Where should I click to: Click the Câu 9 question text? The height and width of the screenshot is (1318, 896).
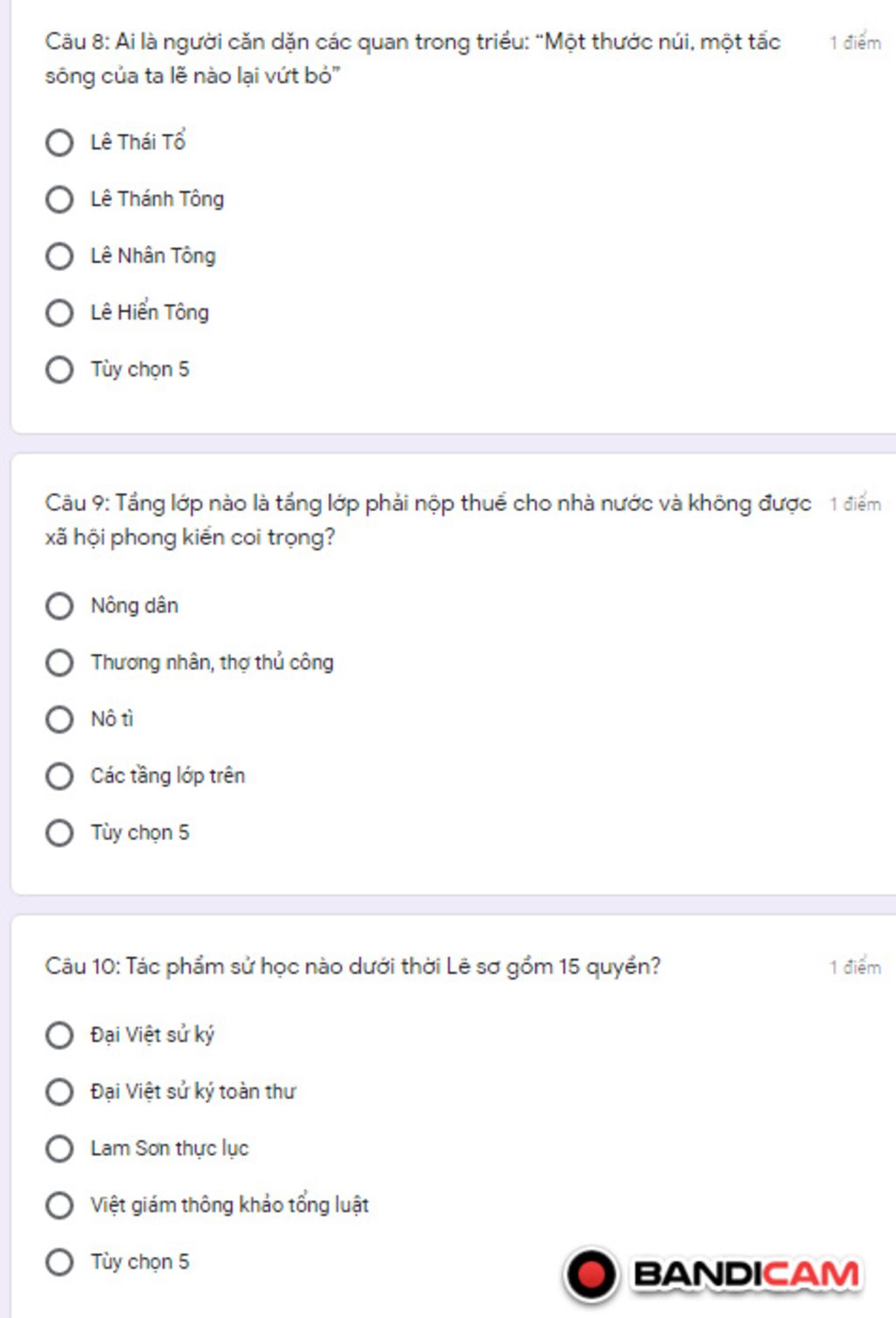tap(427, 520)
